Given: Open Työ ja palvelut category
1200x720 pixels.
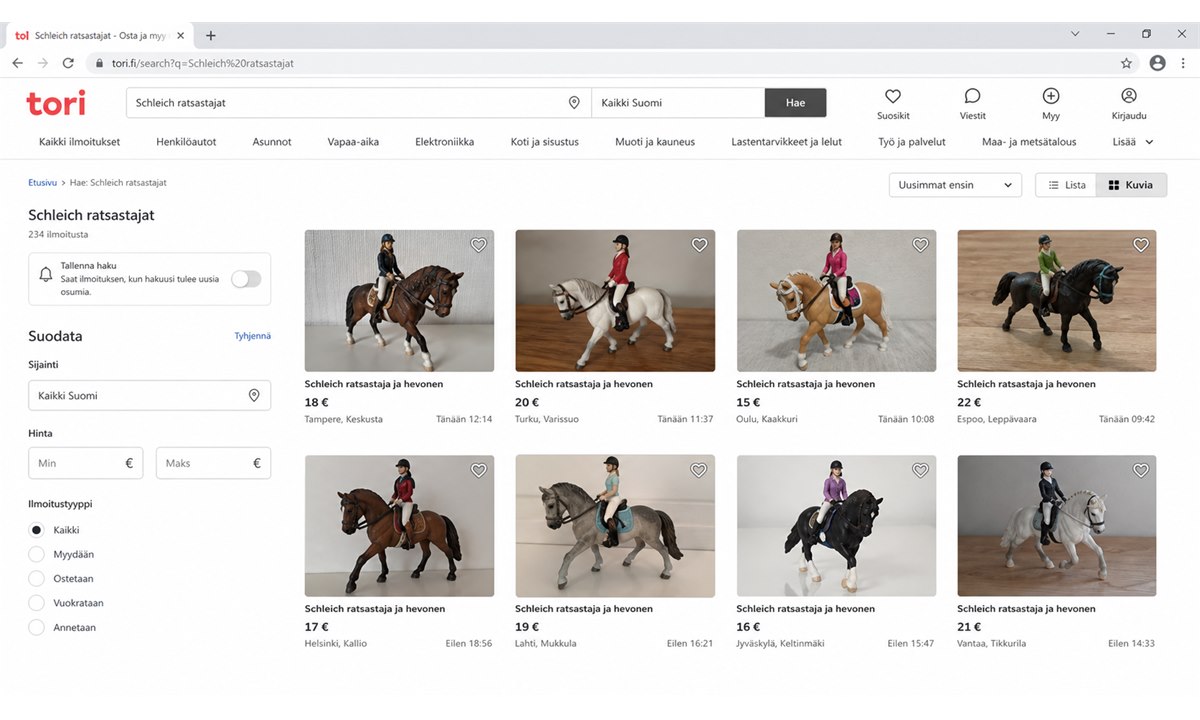Looking at the screenshot, I should 912,142.
